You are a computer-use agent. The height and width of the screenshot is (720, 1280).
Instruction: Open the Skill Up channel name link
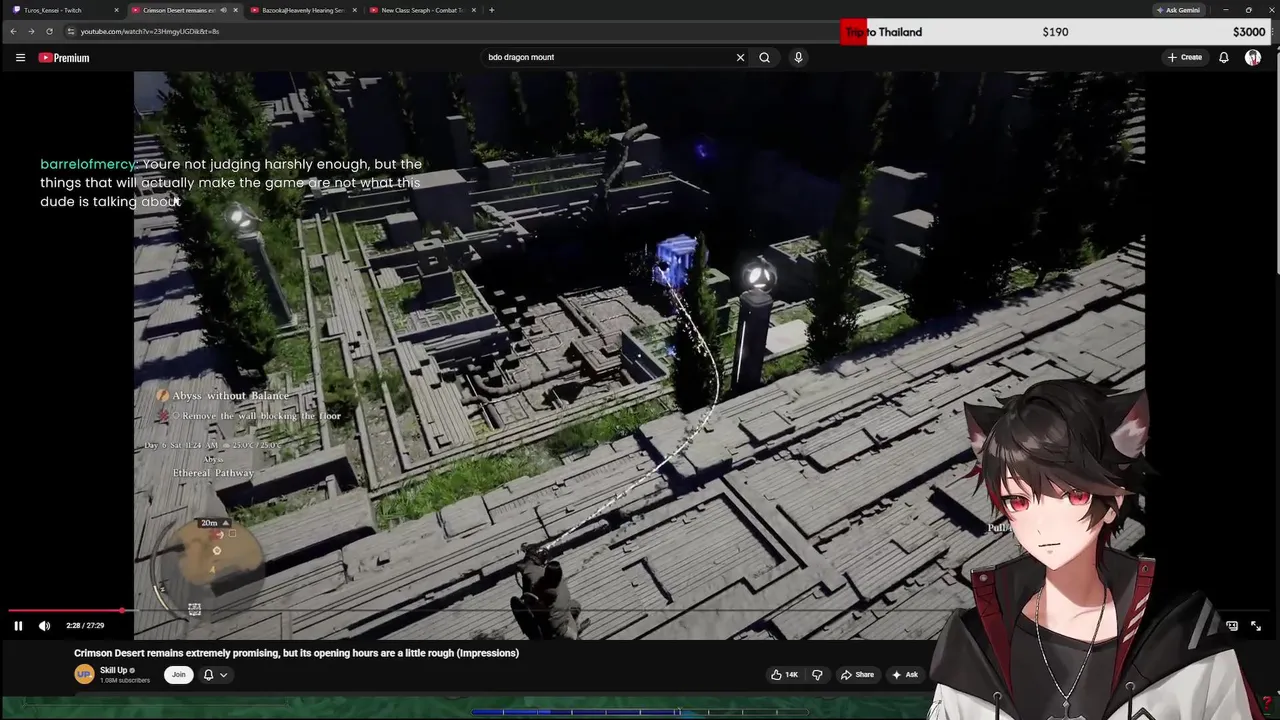point(113,670)
